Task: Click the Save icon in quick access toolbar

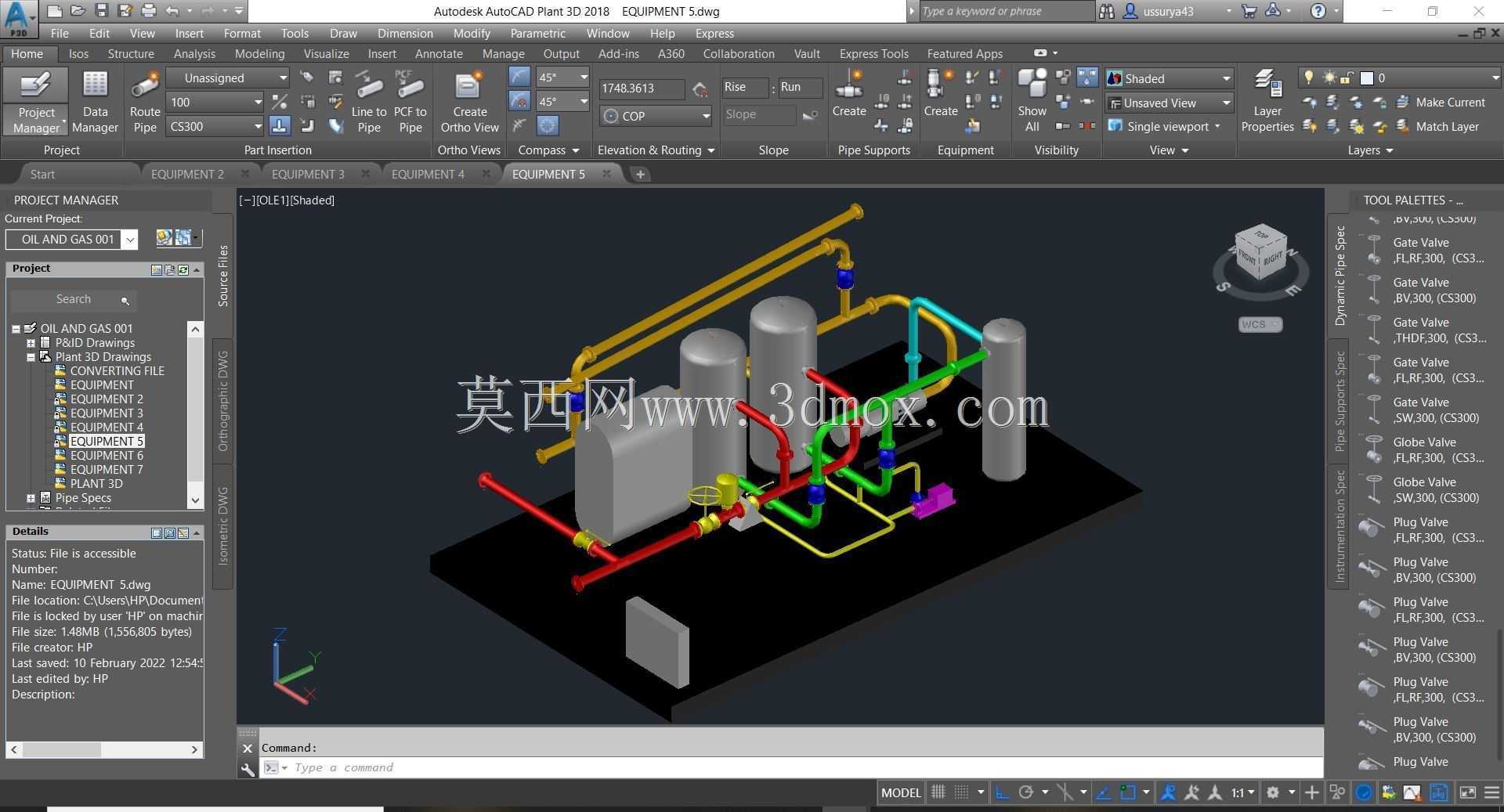Action: (101, 11)
